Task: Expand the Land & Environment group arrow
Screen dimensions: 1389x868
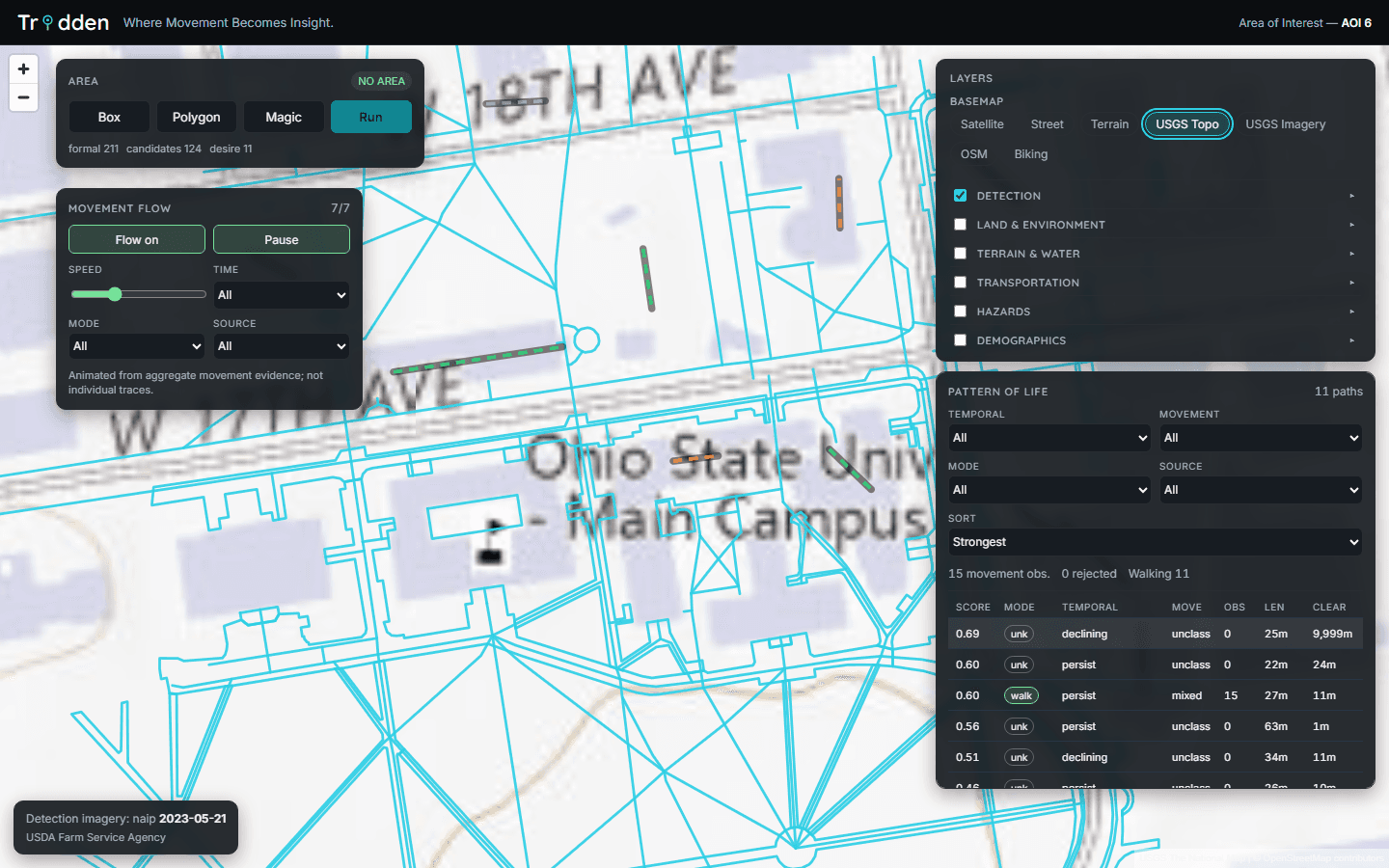Action: pos(1352,225)
